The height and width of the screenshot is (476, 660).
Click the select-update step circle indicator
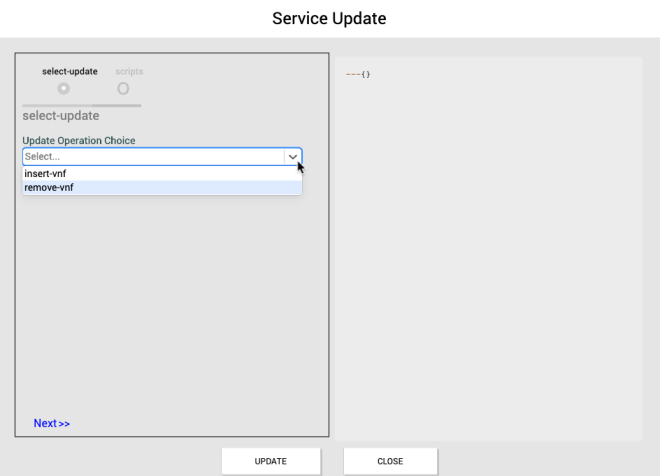[64, 88]
